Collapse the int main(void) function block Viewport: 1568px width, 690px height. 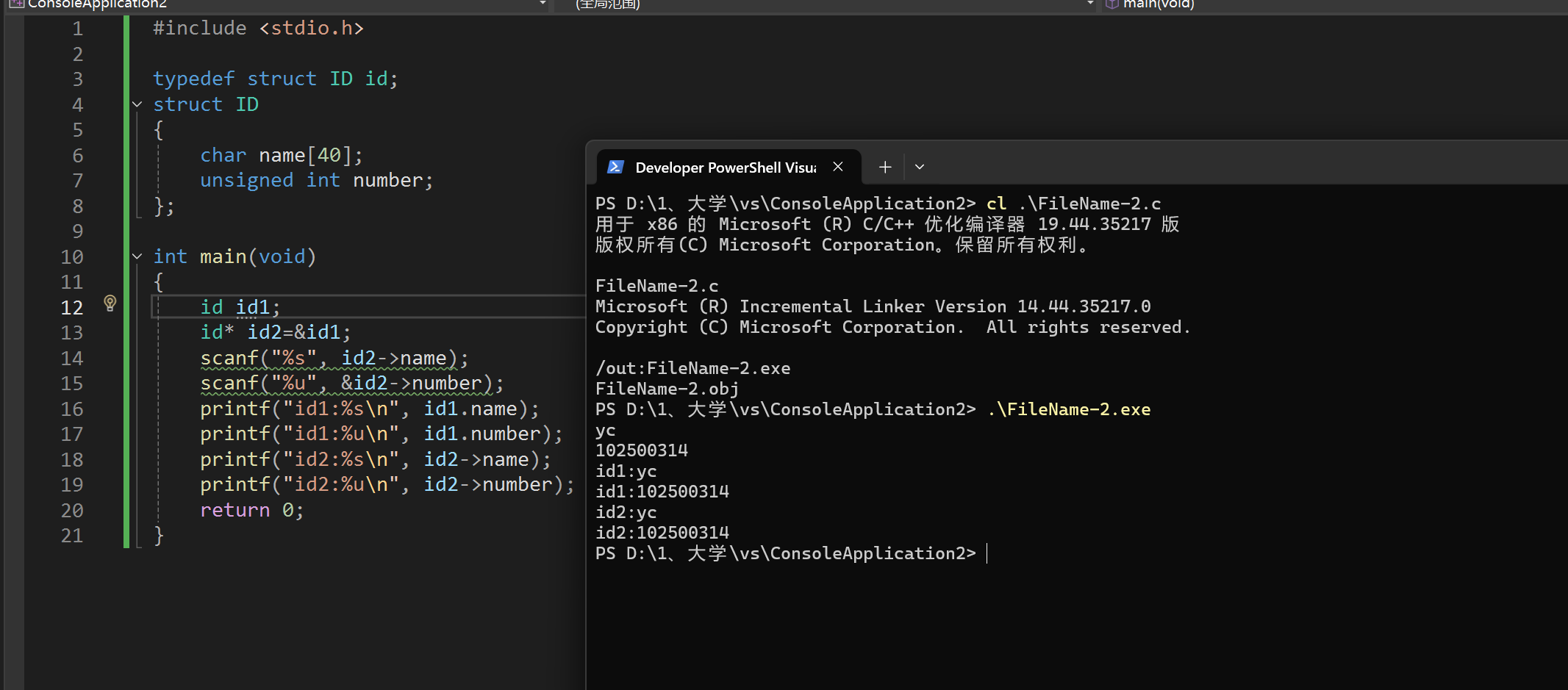click(x=137, y=256)
